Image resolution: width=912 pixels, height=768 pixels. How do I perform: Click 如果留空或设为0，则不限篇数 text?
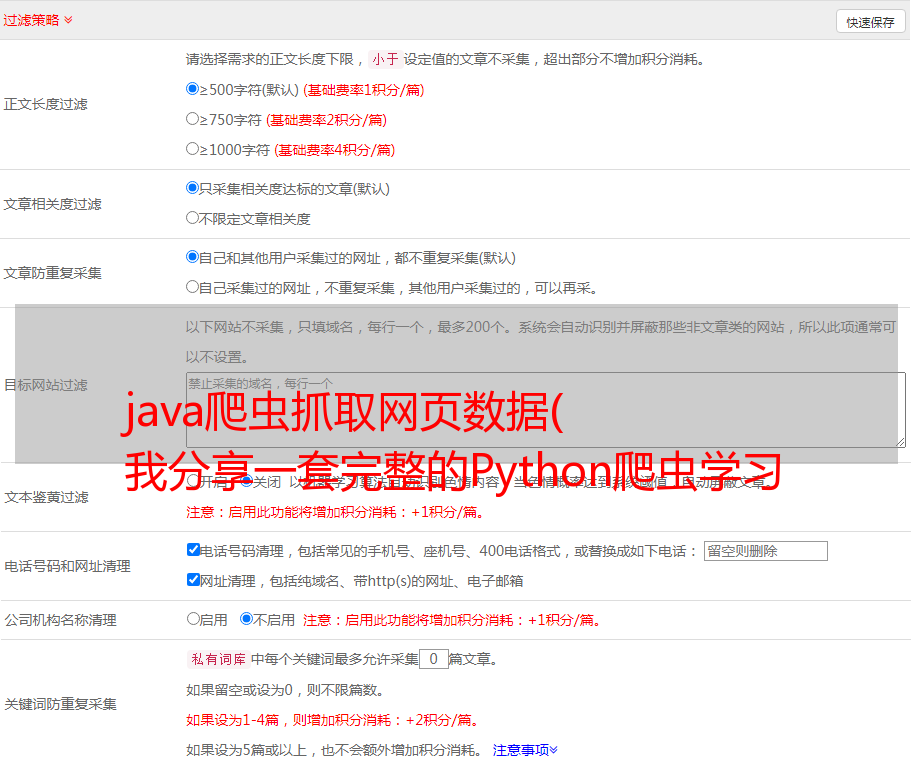click(x=285, y=690)
